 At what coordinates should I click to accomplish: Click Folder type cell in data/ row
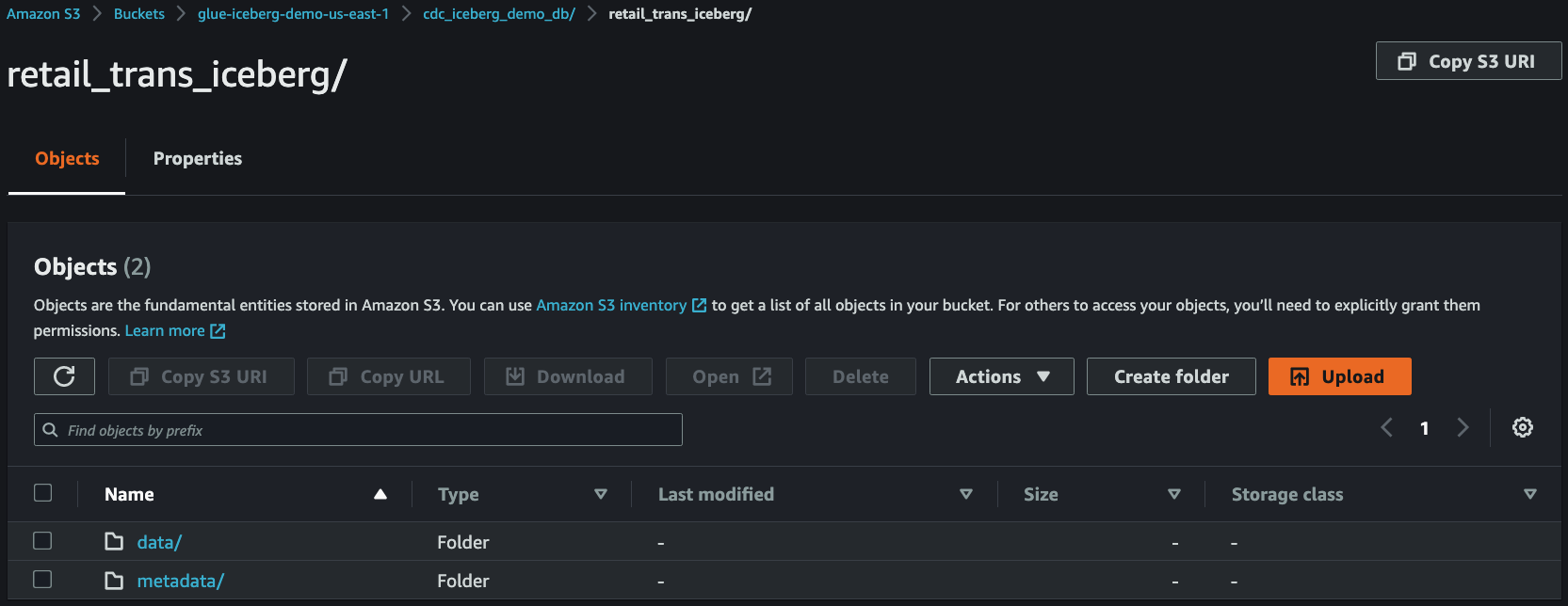(x=463, y=542)
